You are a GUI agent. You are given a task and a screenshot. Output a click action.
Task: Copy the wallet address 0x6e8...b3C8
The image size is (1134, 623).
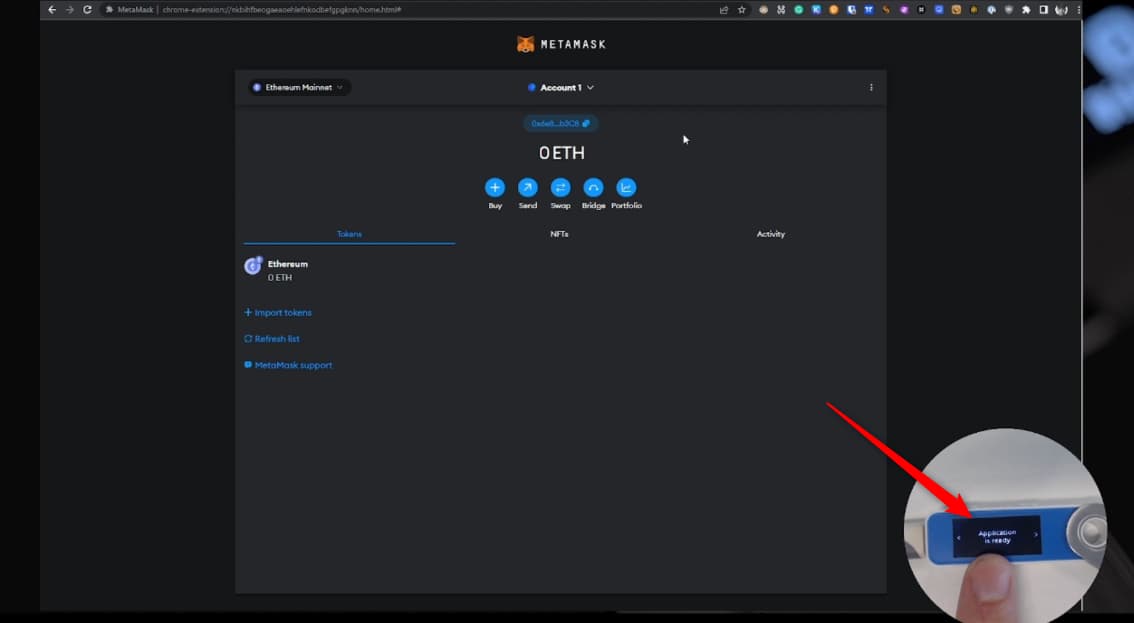coord(560,124)
